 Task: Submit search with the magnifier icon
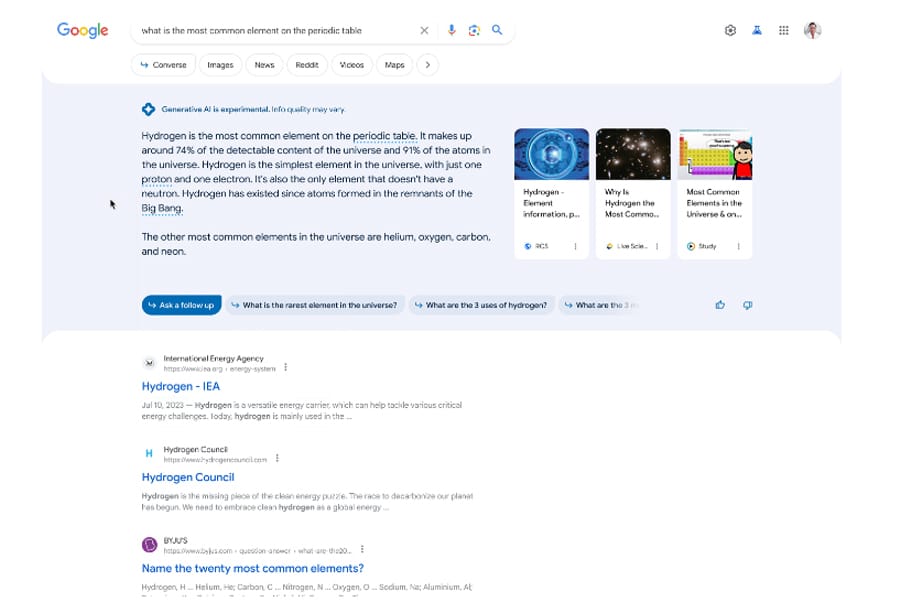497,30
